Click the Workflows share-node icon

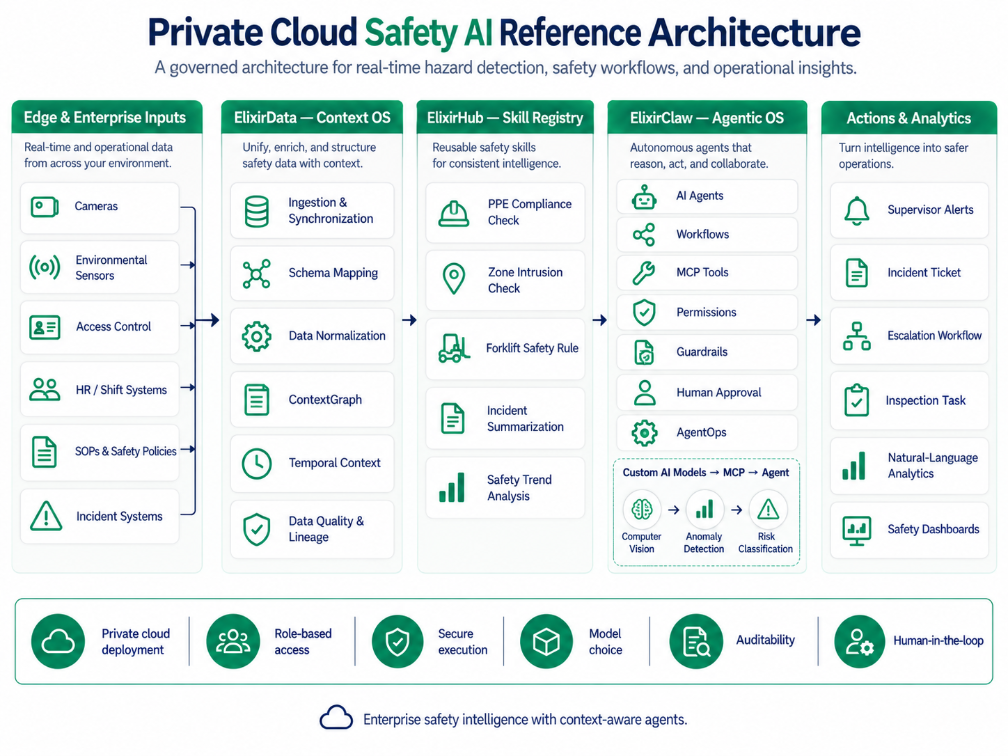tap(644, 235)
